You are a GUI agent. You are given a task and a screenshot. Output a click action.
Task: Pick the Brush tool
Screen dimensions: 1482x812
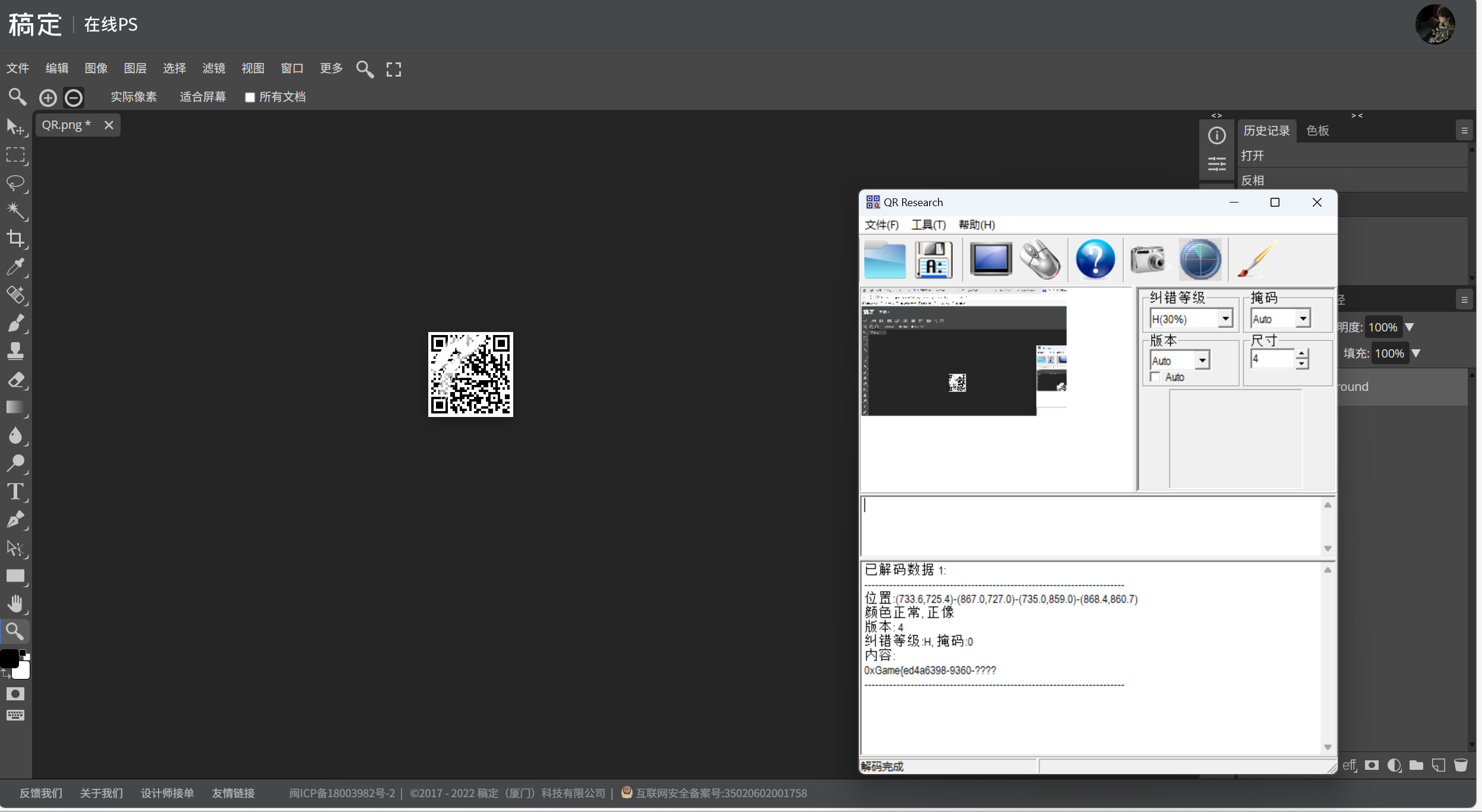click(15, 323)
